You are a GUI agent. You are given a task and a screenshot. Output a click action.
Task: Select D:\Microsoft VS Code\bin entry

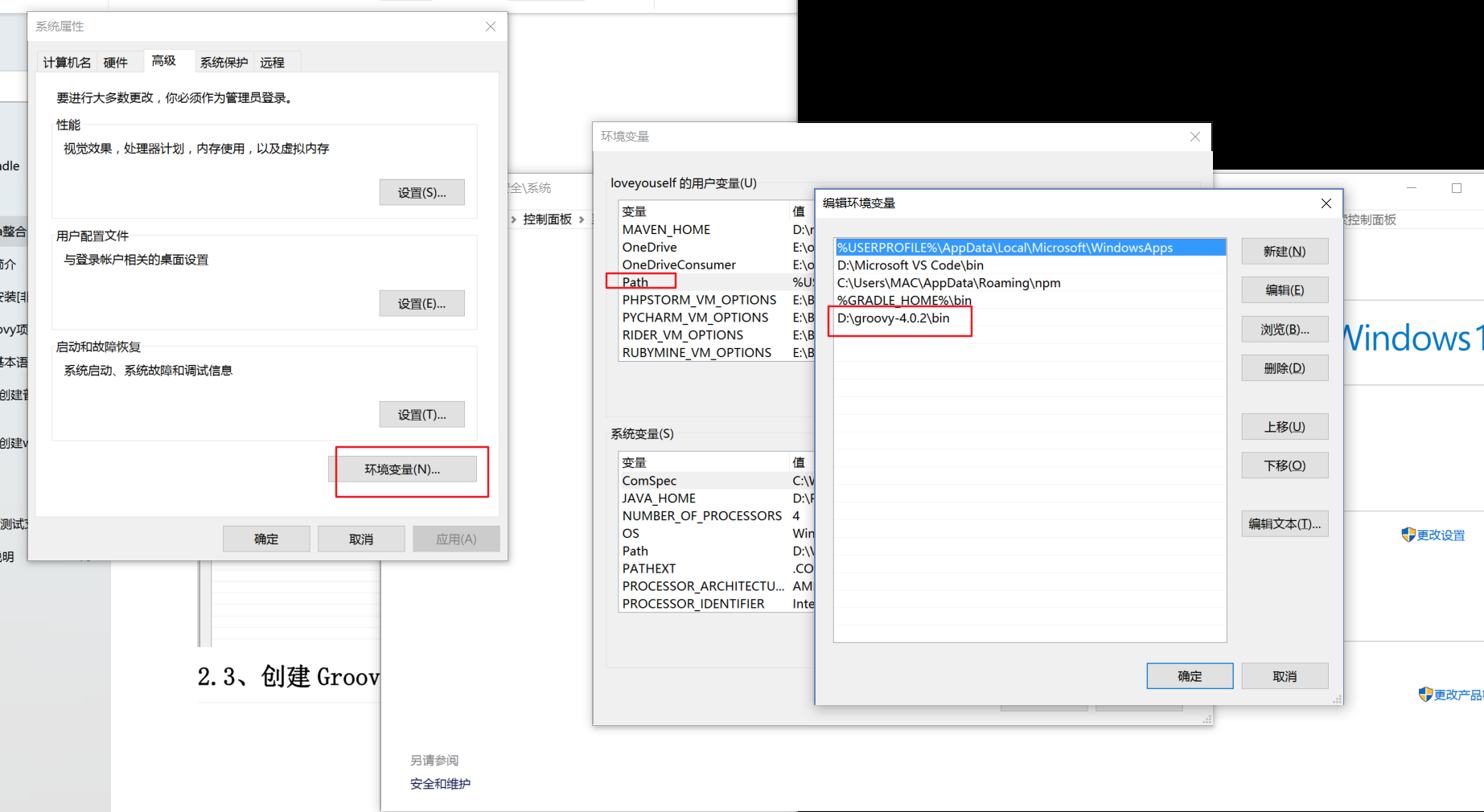[x=1030, y=265]
